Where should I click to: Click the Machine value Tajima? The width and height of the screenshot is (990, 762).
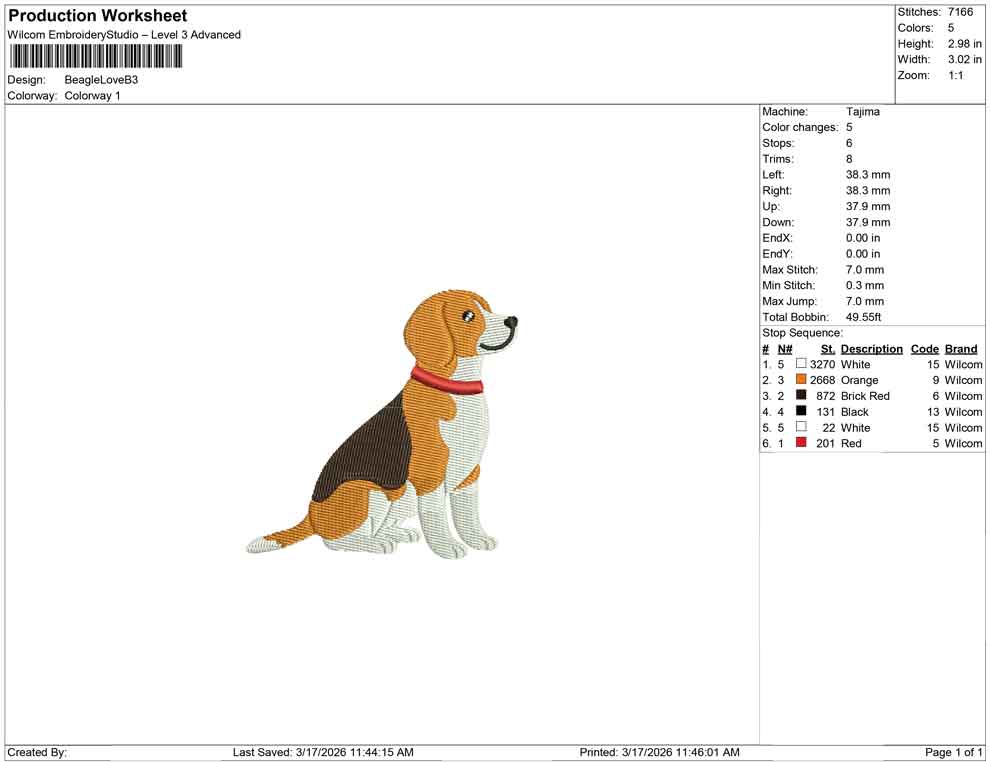click(x=862, y=112)
